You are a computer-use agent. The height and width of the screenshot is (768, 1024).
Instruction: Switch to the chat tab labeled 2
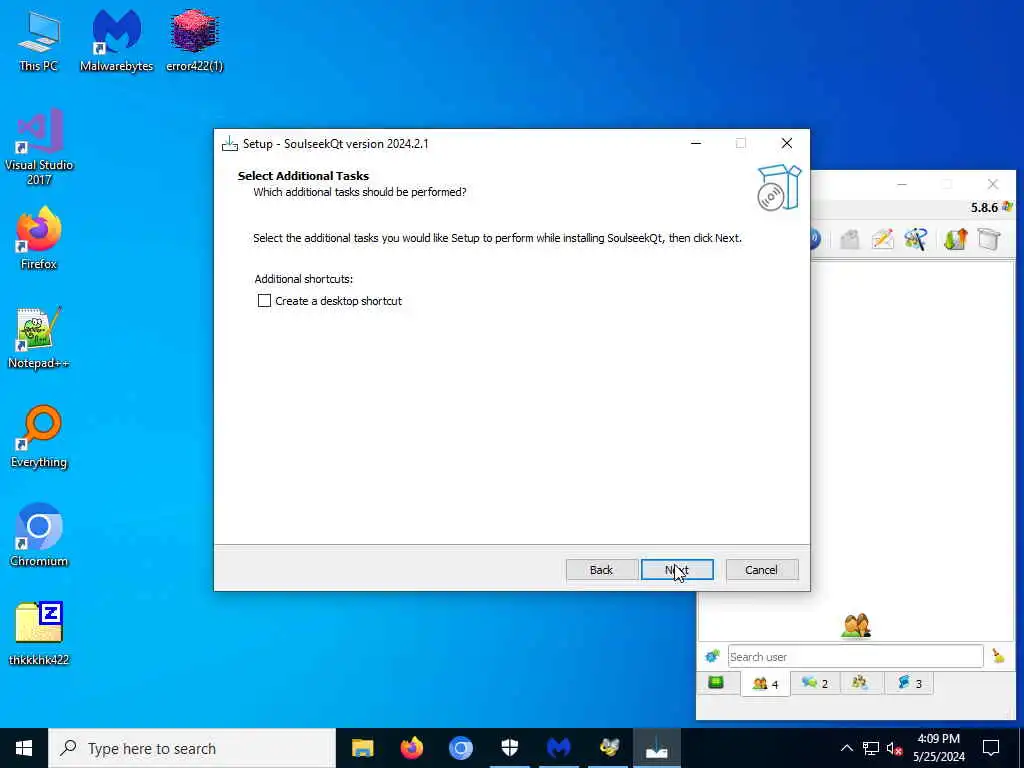[x=815, y=683]
